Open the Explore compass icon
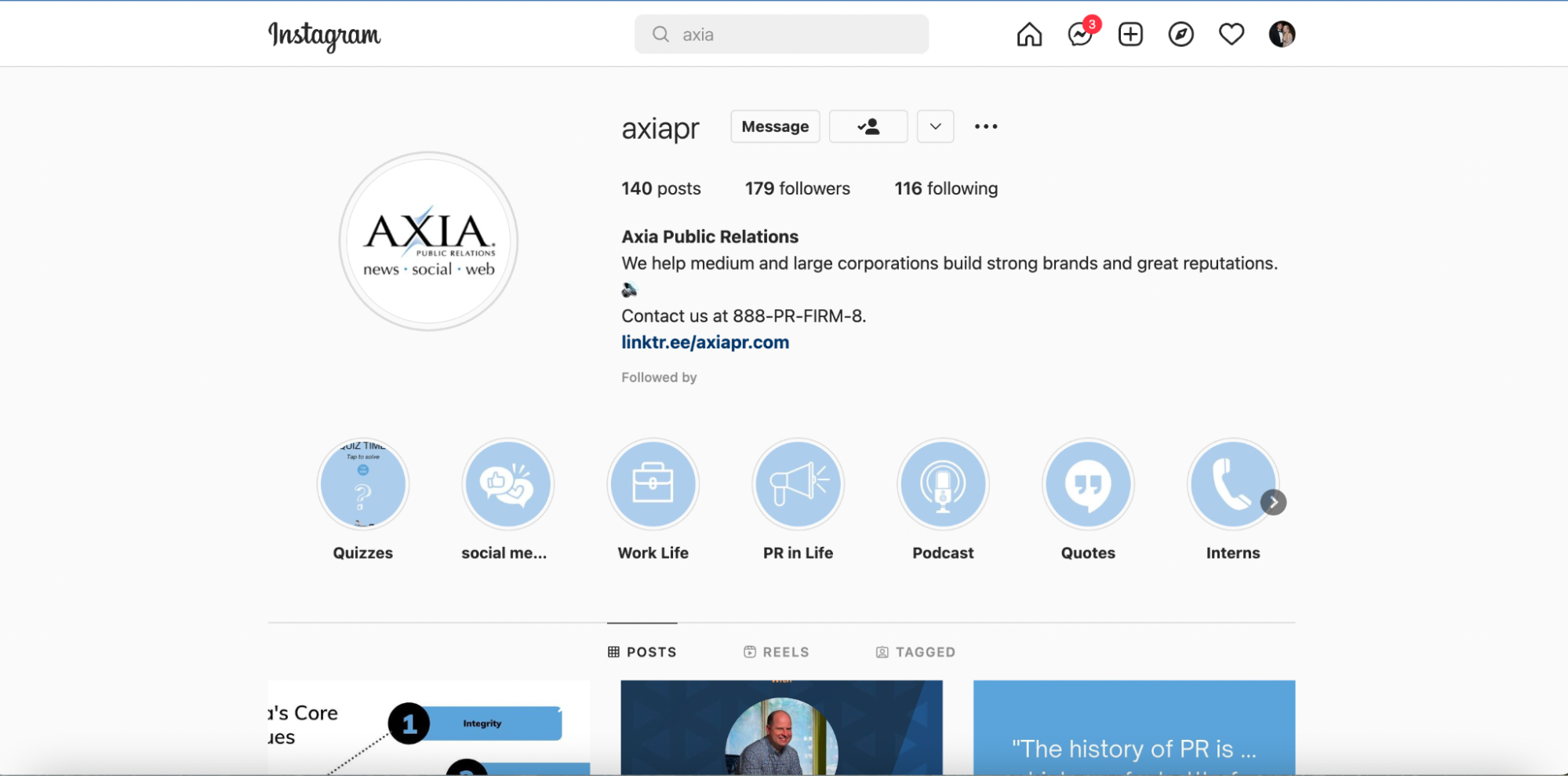This screenshot has width=1568, height=776. pyautogui.click(x=1181, y=34)
